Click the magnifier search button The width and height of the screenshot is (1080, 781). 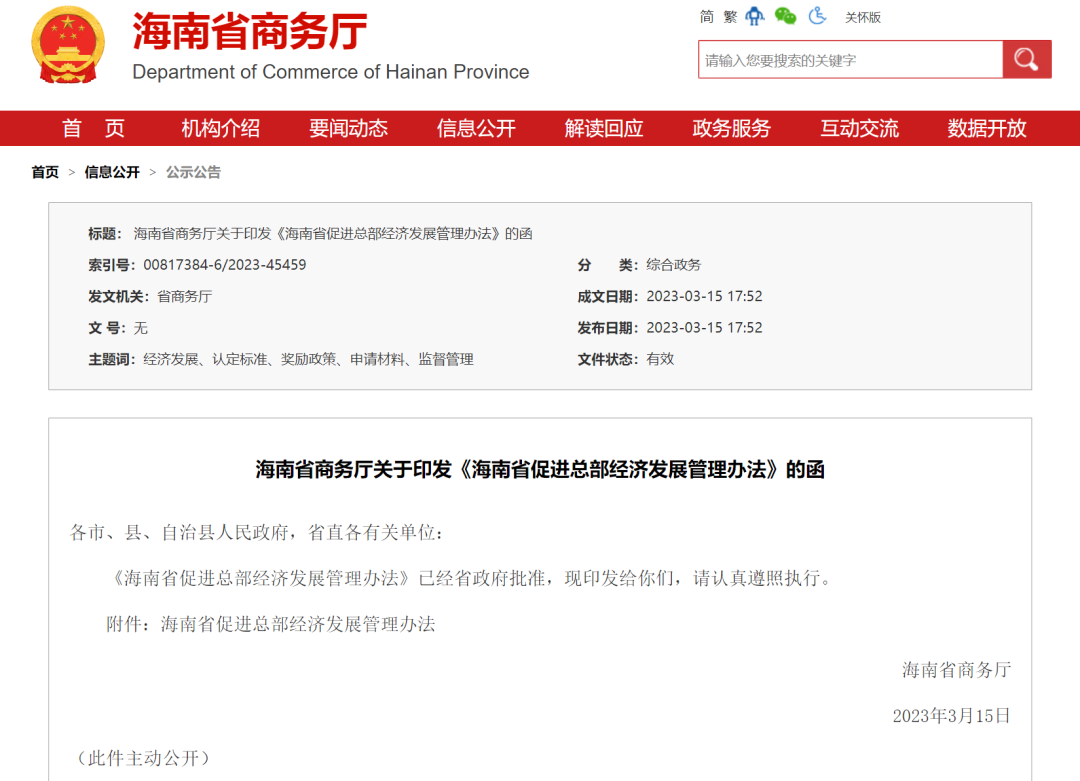pyautogui.click(x=1026, y=59)
